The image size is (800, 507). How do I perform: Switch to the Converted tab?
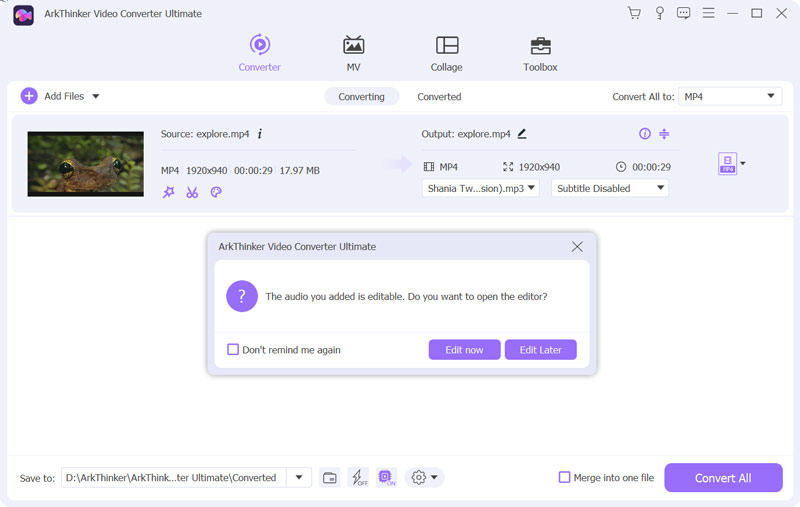click(x=439, y=97)
